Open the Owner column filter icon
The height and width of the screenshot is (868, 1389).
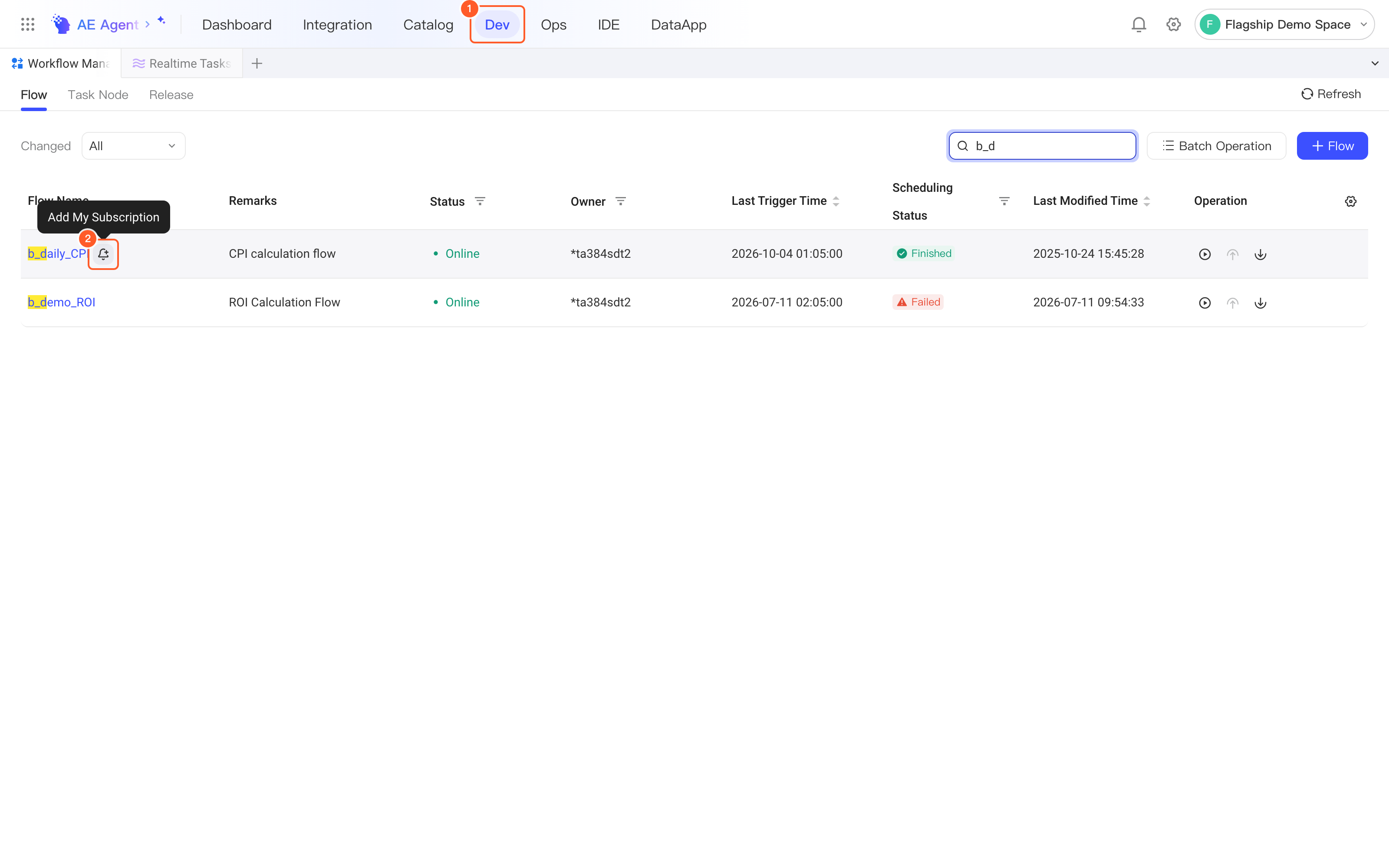tap(620, 201)
